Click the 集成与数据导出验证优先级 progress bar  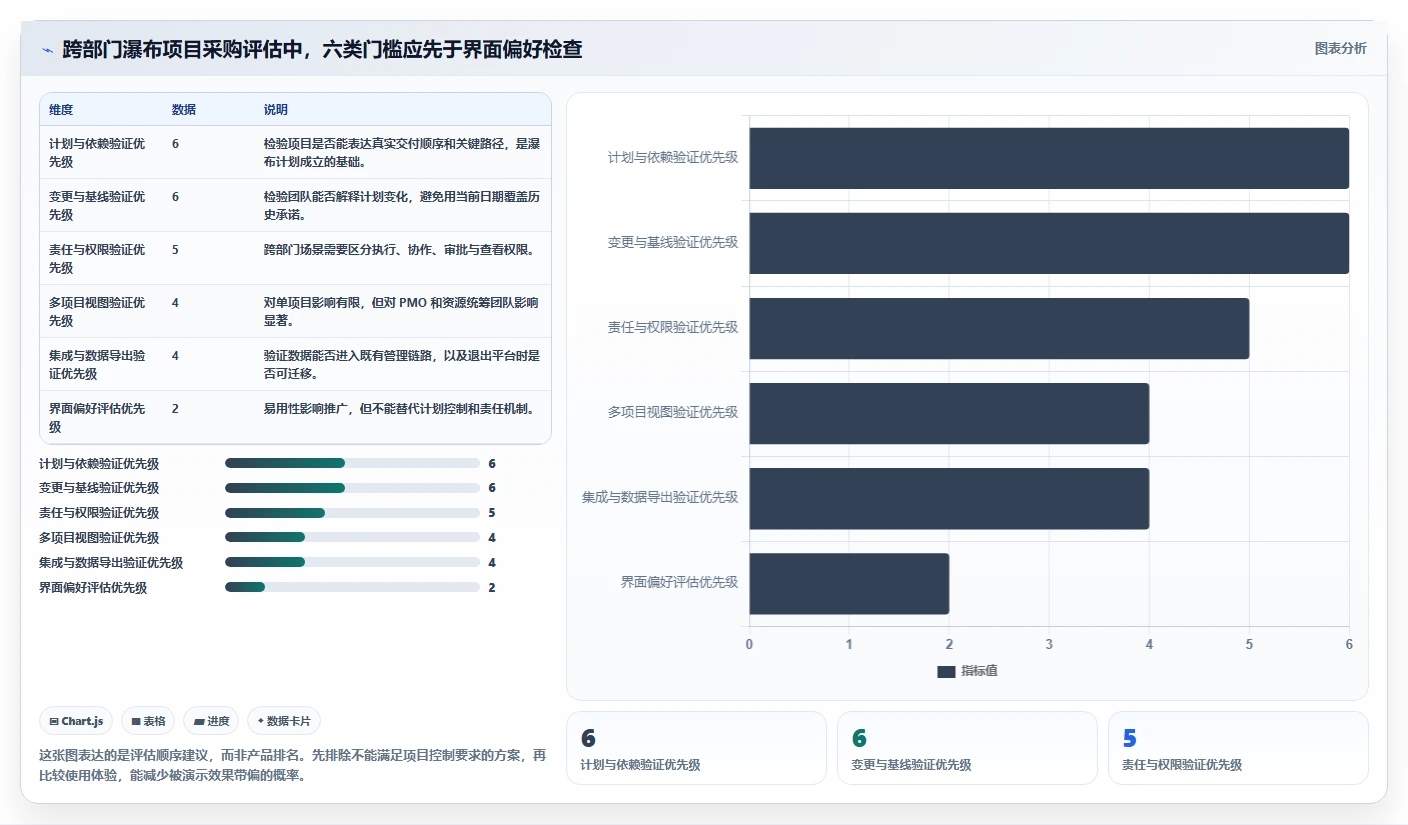tap(352, 563)
